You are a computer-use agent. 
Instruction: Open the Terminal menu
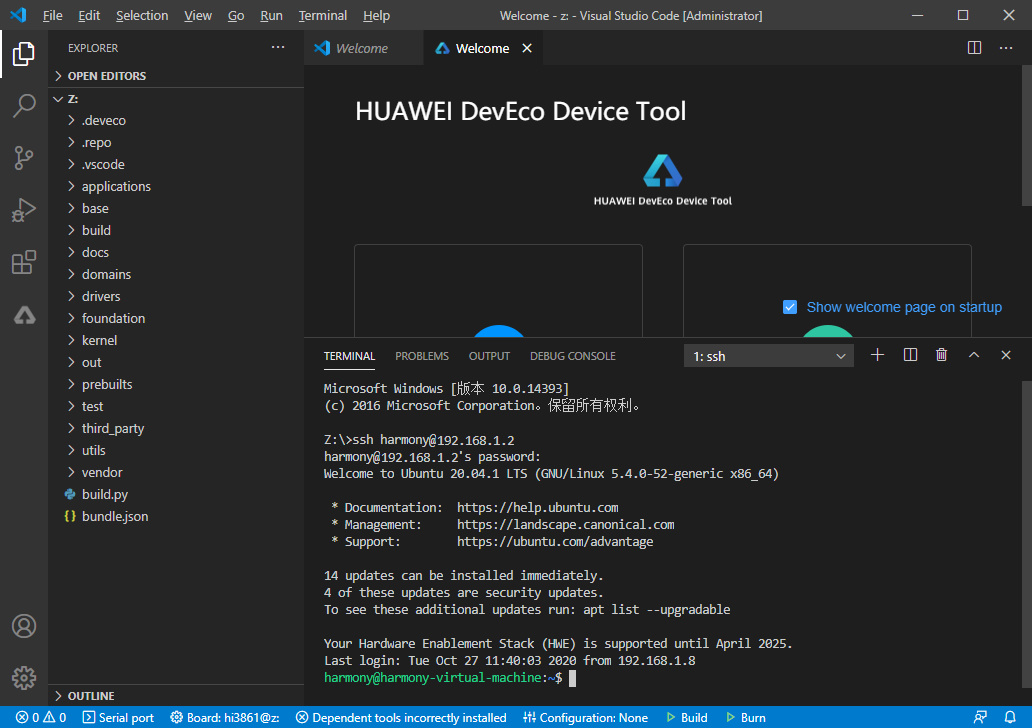(x=322, y=16)
